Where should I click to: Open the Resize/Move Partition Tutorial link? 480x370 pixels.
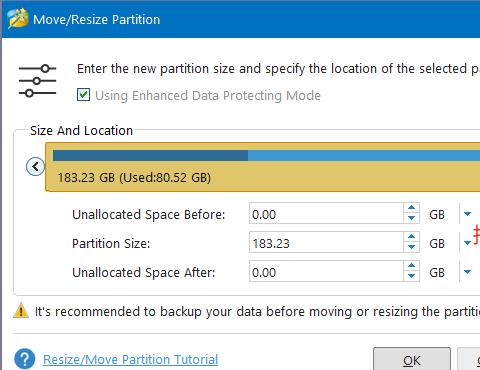pyautogui.click(x=130, y=360)
